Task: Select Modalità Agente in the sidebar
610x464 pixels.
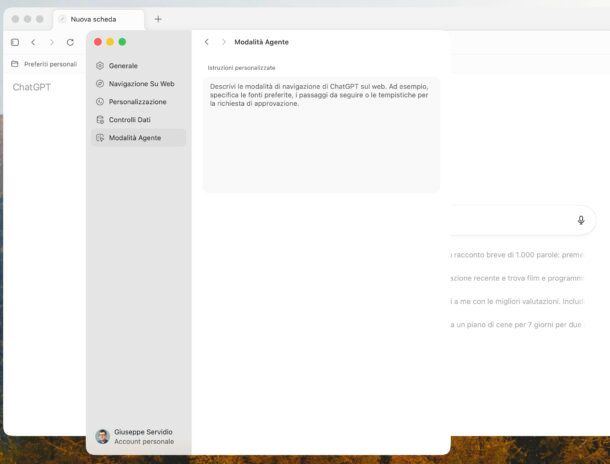Action: click(x=135, y=138)
